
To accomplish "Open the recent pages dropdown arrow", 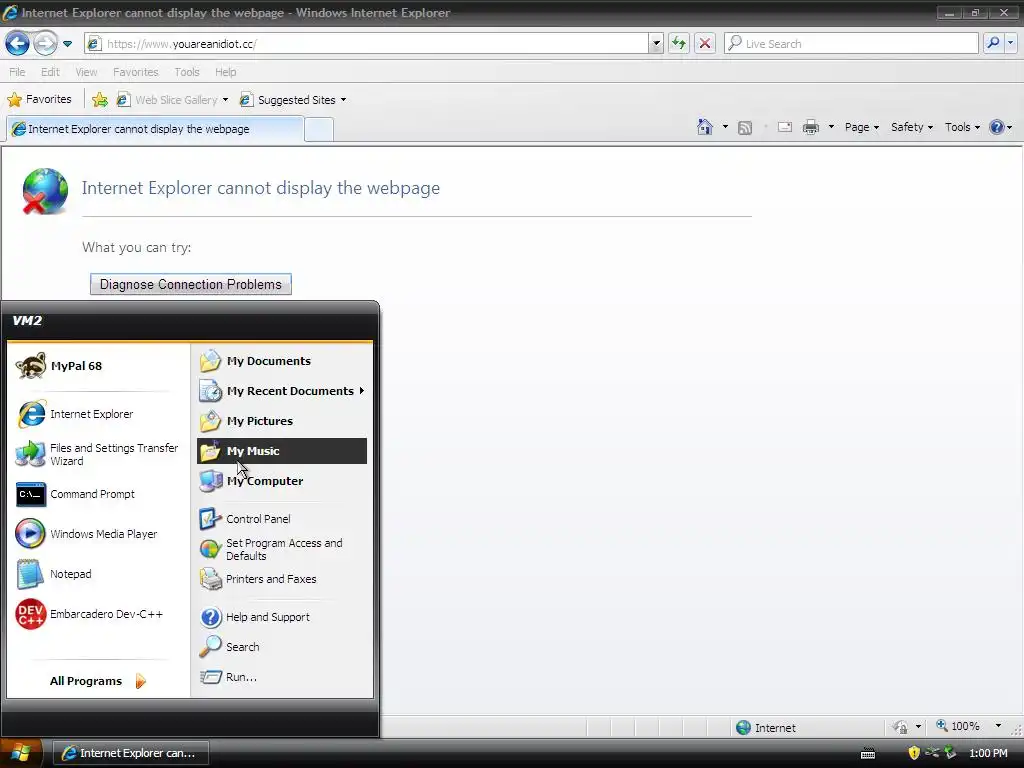I will pos(67,44).
